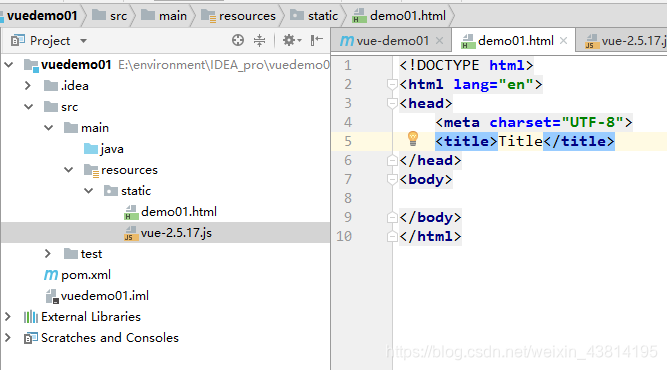Click the lang="en" attribute on line 2
Image resolution: width=667 pixels, height=370 pixels.
click(493, 84)
